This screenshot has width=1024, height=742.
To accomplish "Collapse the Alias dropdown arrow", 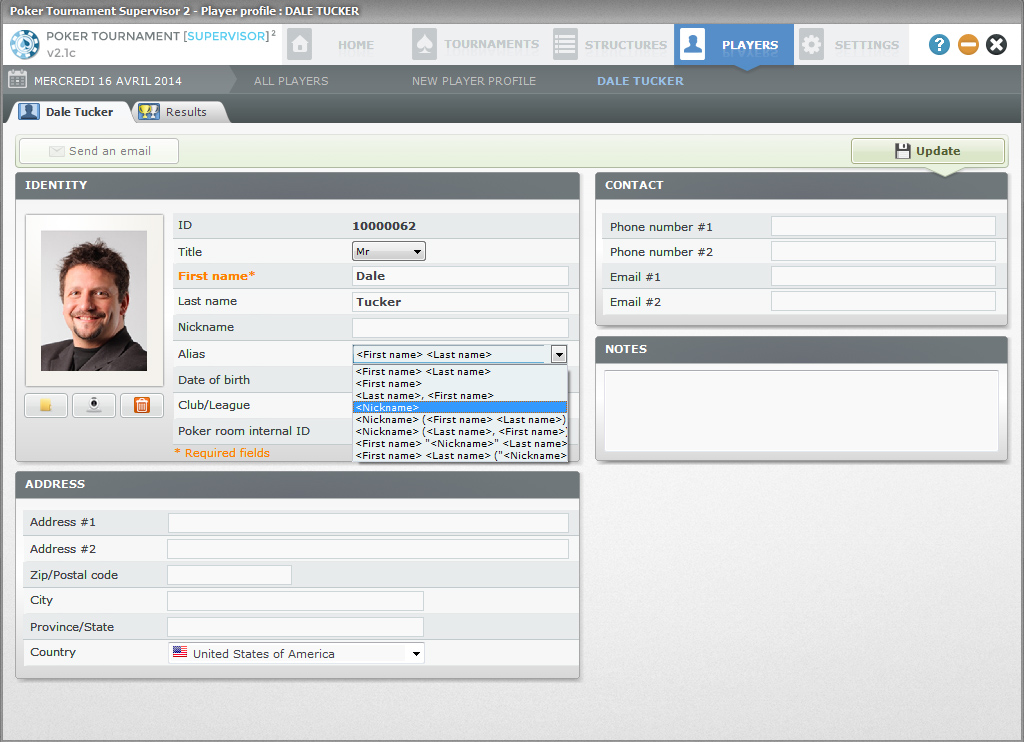I will (x=559, y=354).
